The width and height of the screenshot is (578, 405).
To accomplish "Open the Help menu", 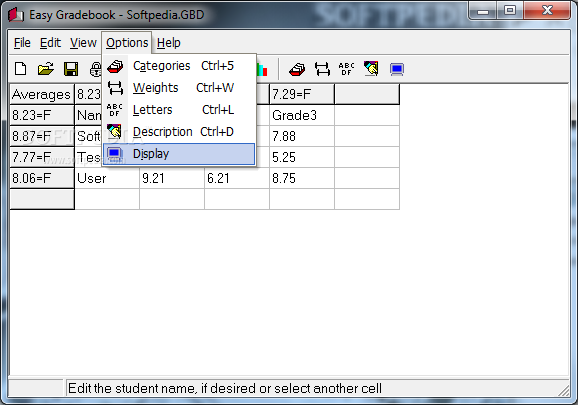I will pos(168,43).
